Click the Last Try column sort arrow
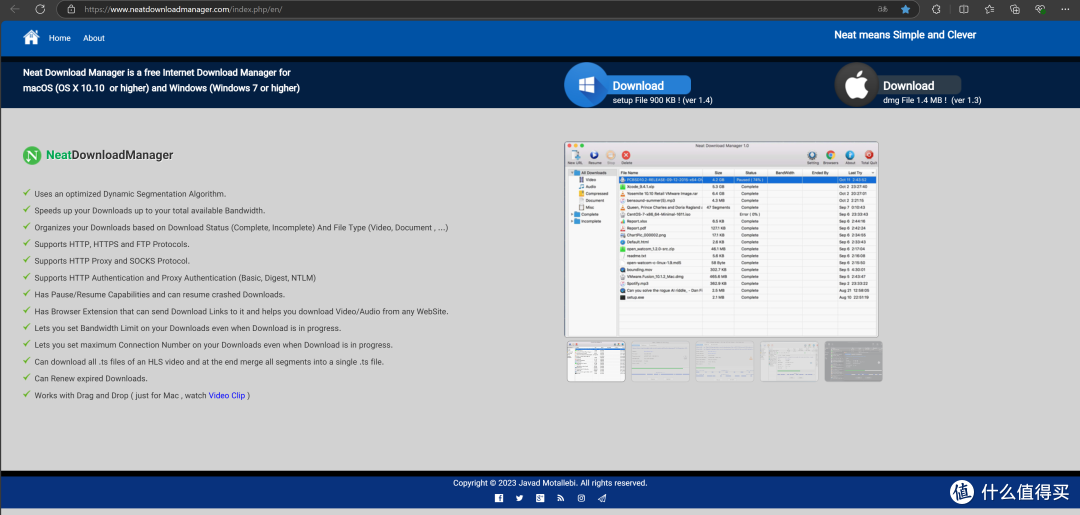The height and width of the screenshot is (515, 1080). tap(873, 173)
